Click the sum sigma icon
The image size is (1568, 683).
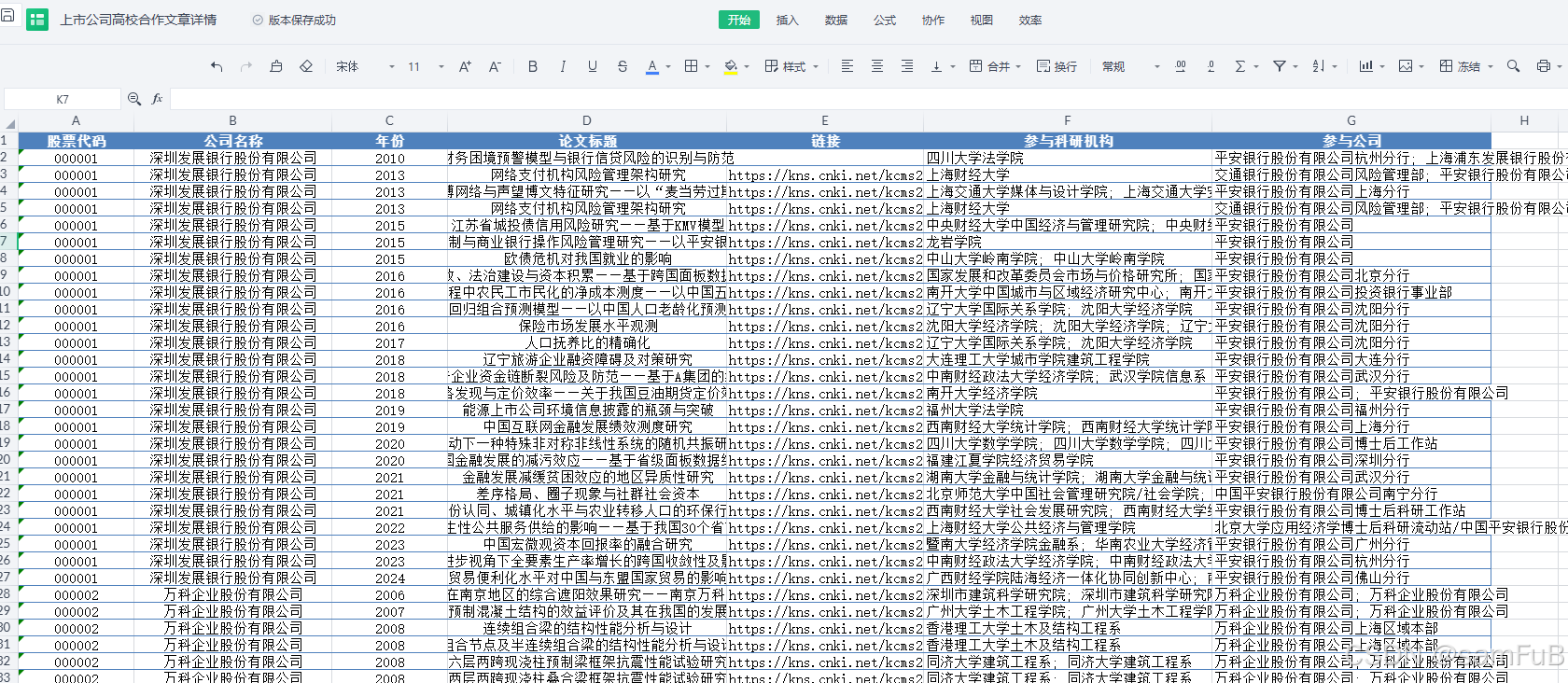tap(1240, 66)
